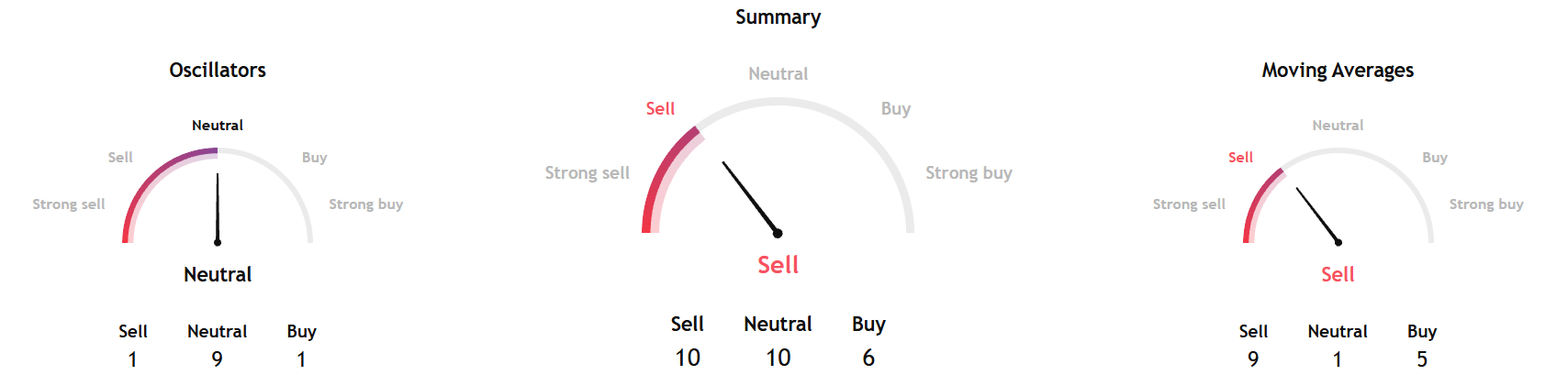Click "Strong sell" label on the Summary gauge

coord(588,173)
